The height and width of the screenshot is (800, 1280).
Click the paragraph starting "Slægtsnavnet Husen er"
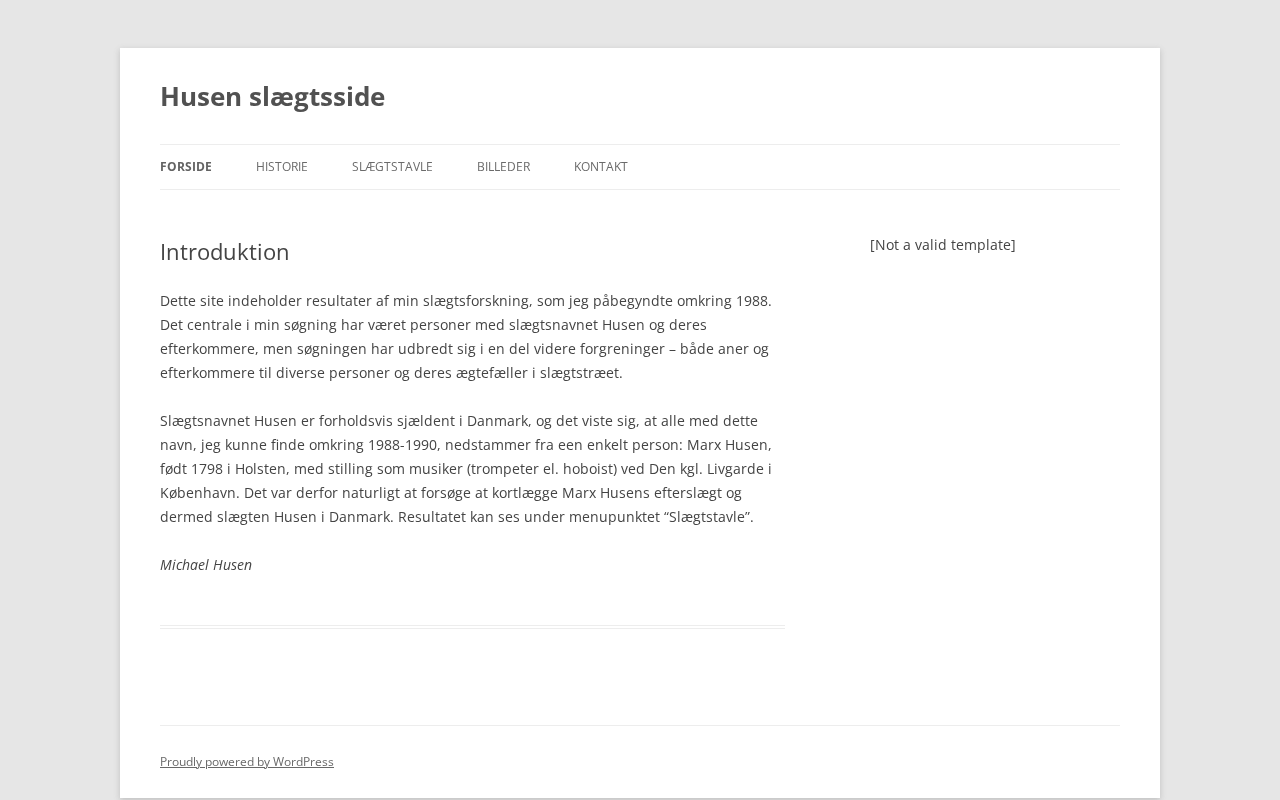click(465, 469)
